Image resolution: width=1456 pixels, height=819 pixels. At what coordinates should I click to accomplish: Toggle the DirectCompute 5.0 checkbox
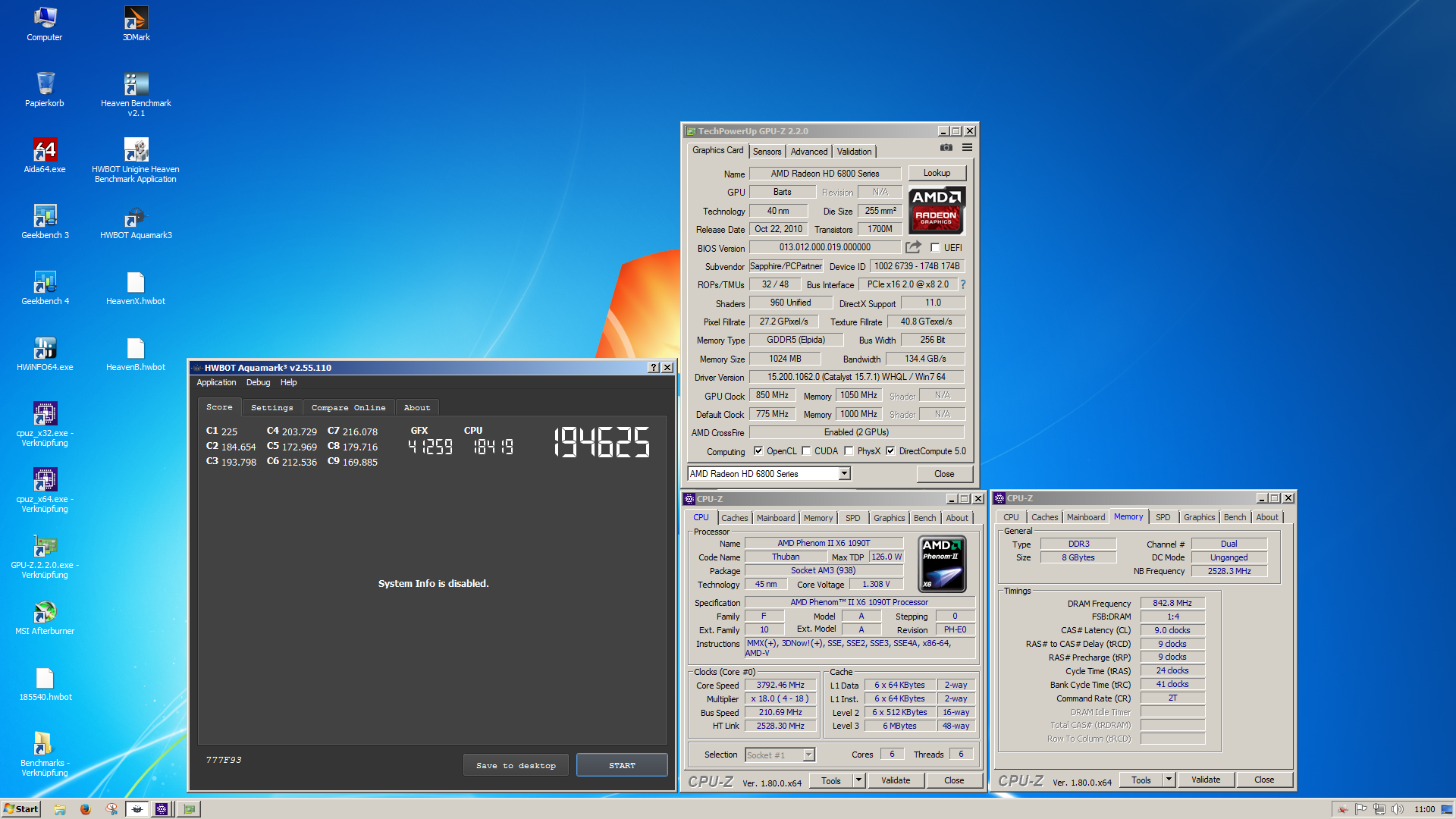point(890,451)
